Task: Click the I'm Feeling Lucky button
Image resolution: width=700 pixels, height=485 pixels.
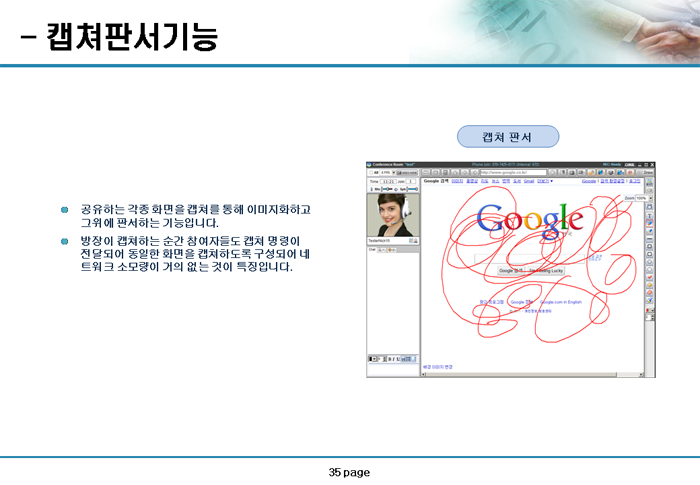Action: tap(546, 271)
